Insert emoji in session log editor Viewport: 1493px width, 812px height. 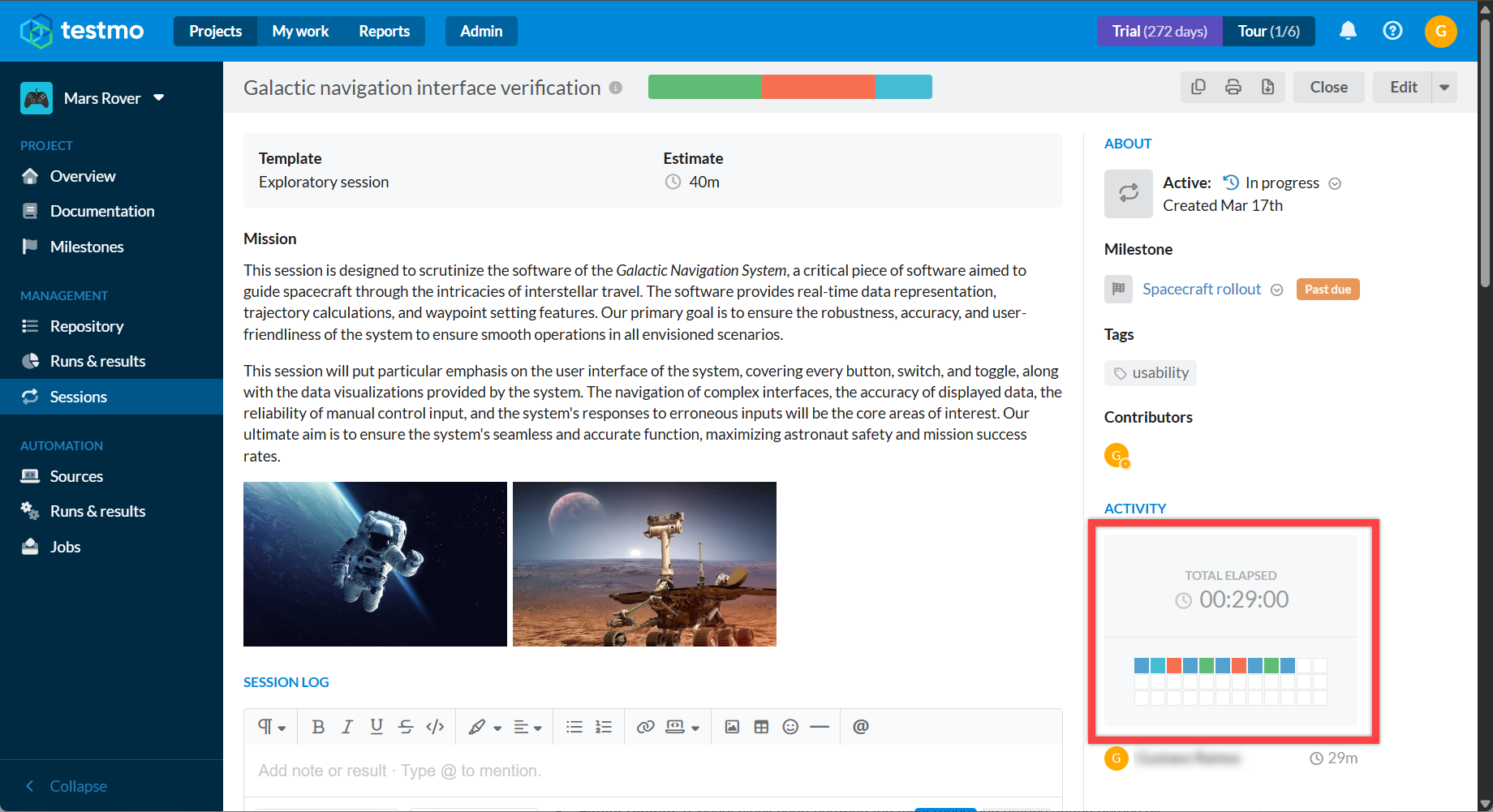tap(790, 727)
